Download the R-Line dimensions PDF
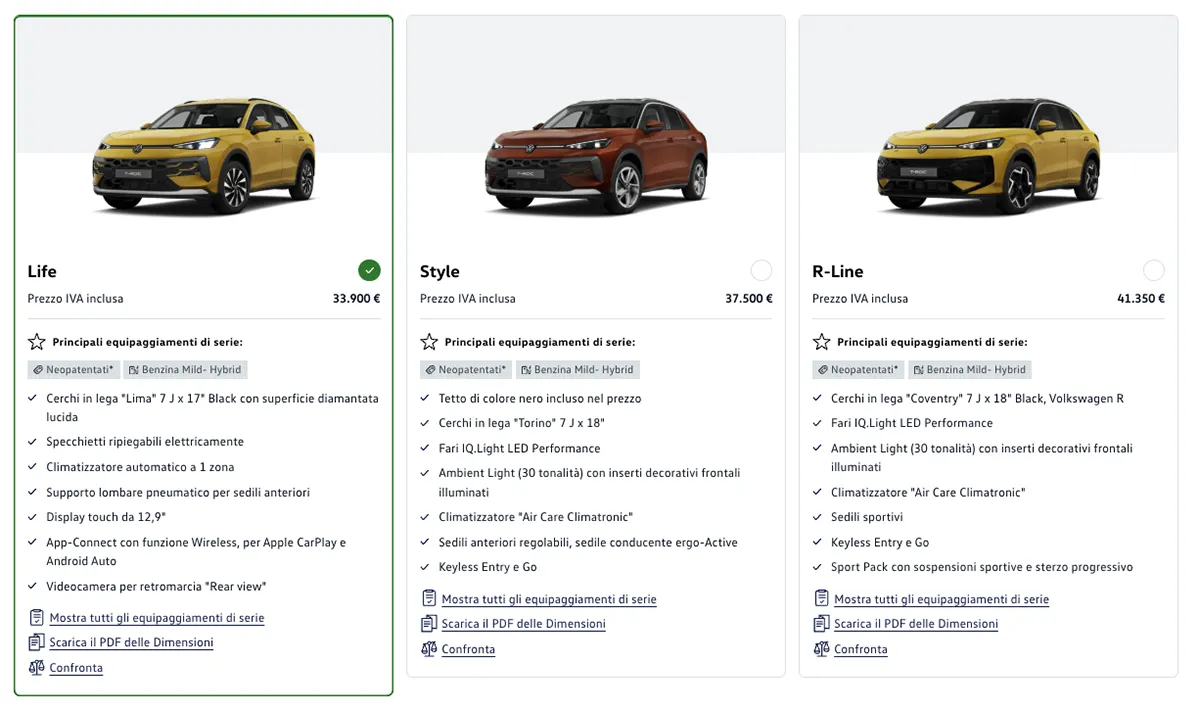Viewport: 1200px width, 710px height. pyautogui.click(x=916, y=624)
